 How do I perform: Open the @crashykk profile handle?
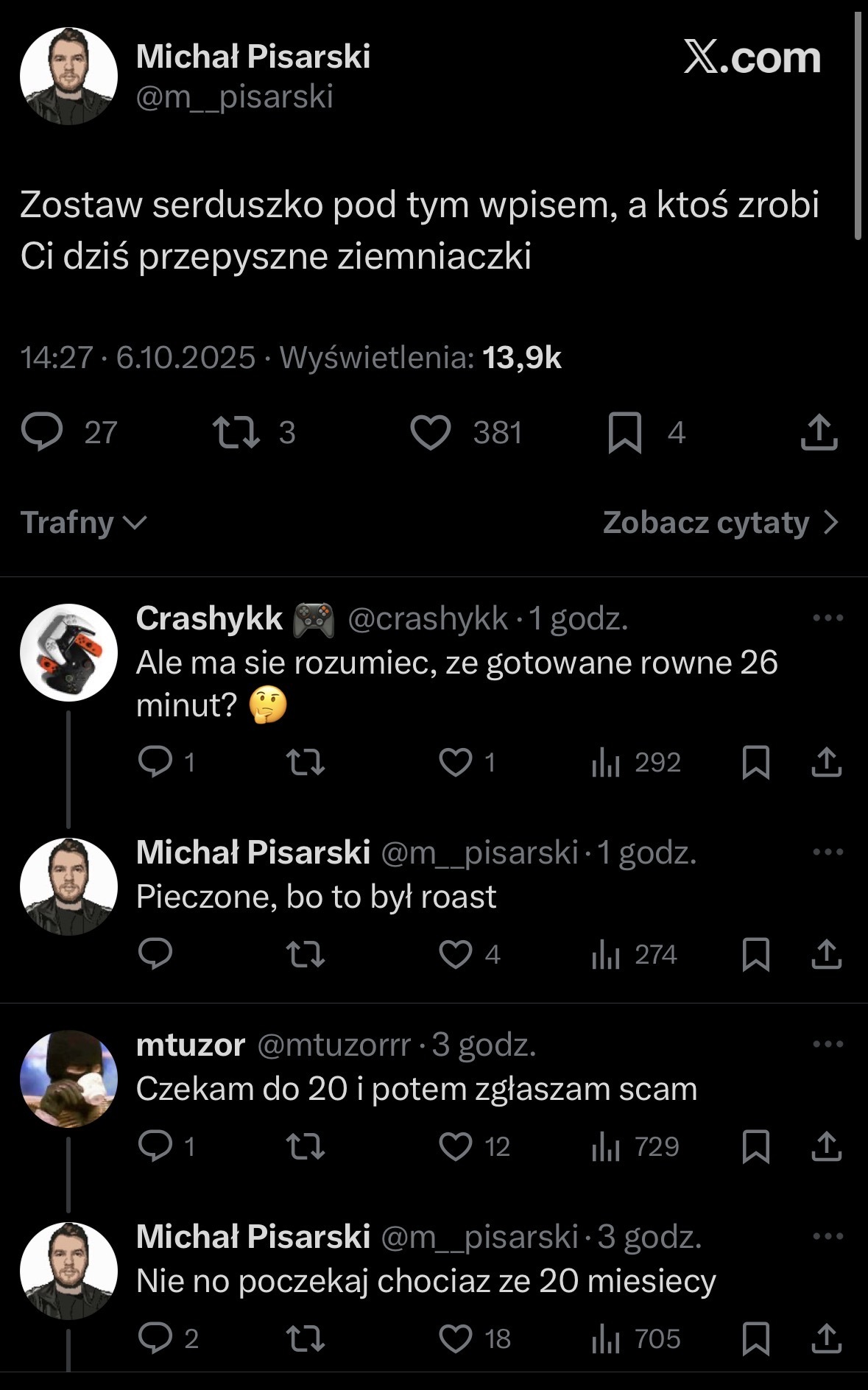427,618
